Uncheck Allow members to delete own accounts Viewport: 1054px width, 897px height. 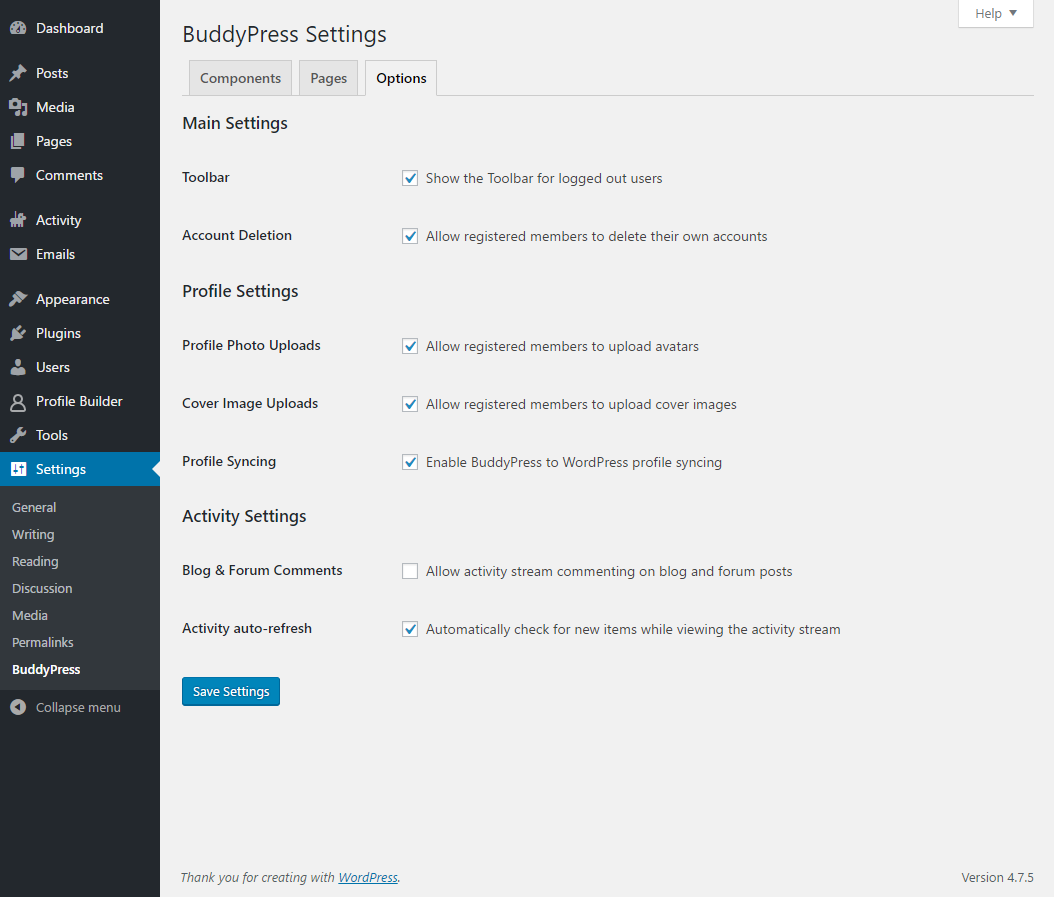point(410,236)
